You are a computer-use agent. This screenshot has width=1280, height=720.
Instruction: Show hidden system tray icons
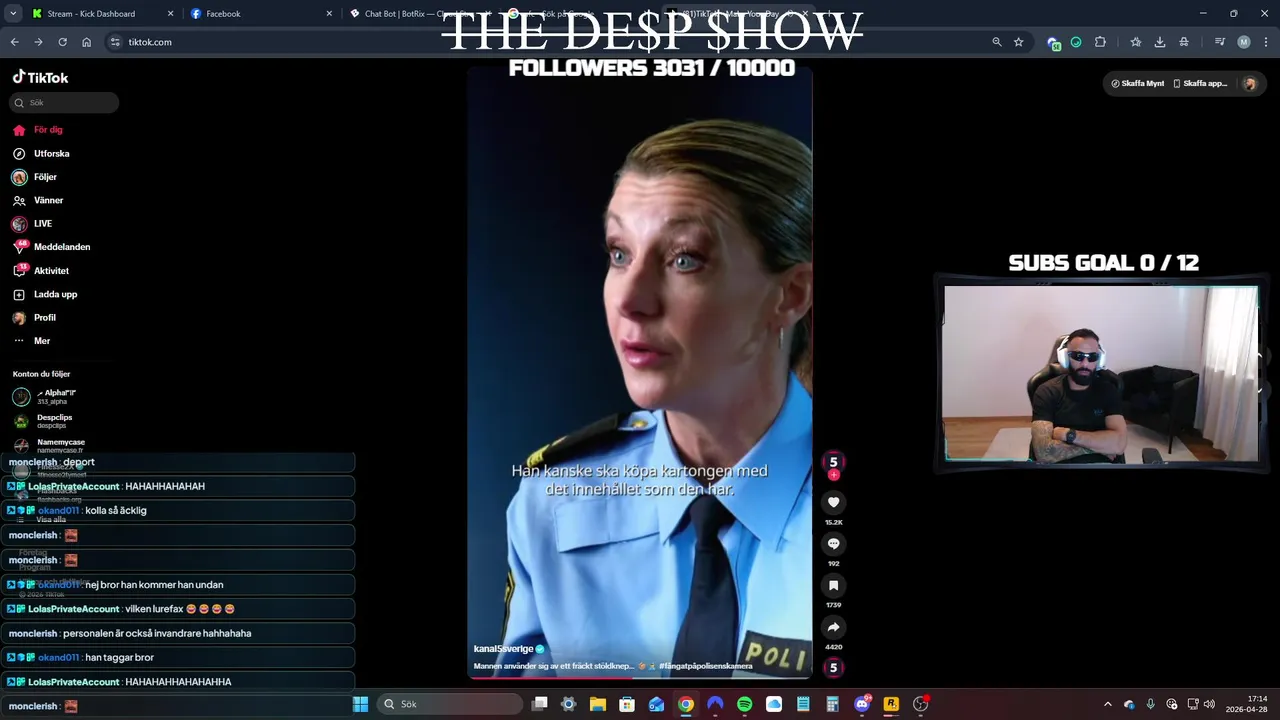(x=1107, y=704)
